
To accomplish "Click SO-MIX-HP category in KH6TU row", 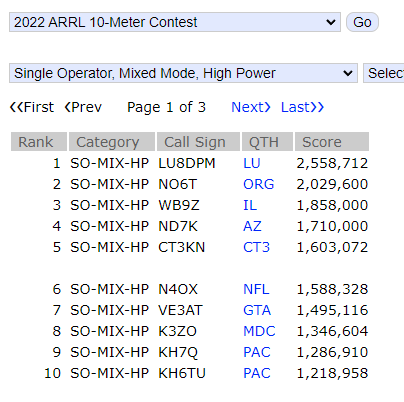I will (x=109, y=373).
